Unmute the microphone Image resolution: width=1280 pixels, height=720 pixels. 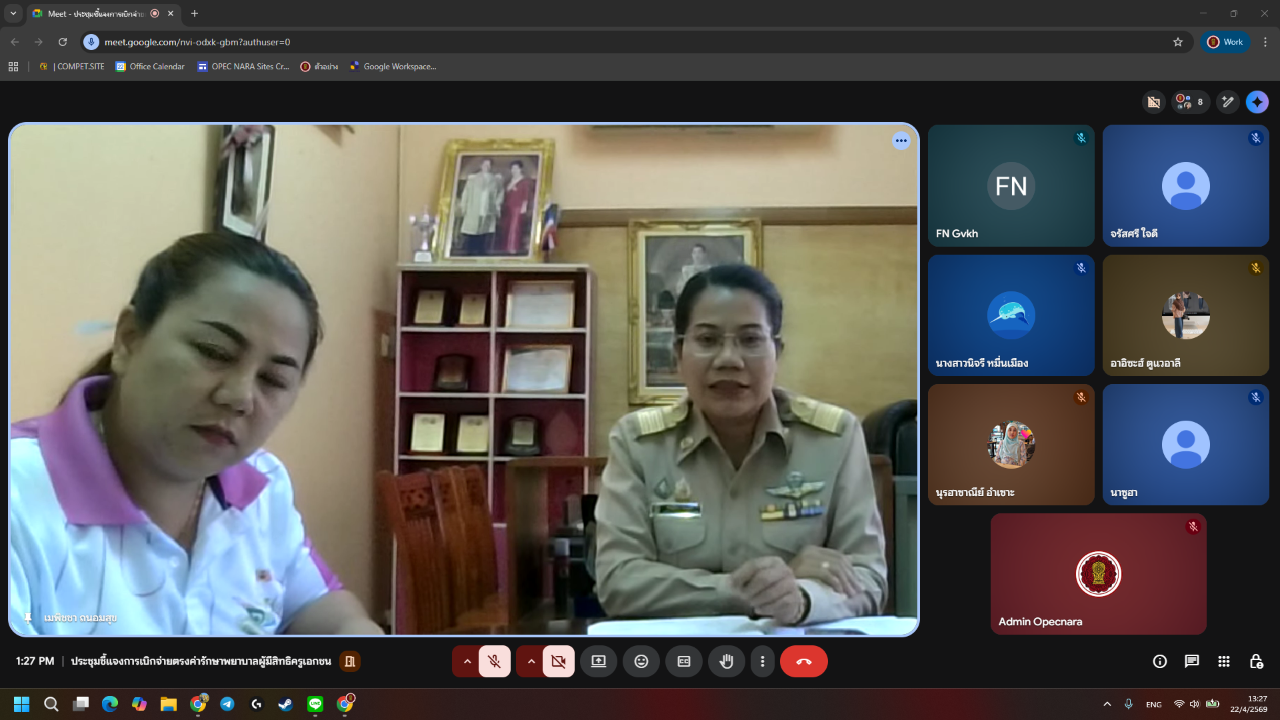pos(494,661)
